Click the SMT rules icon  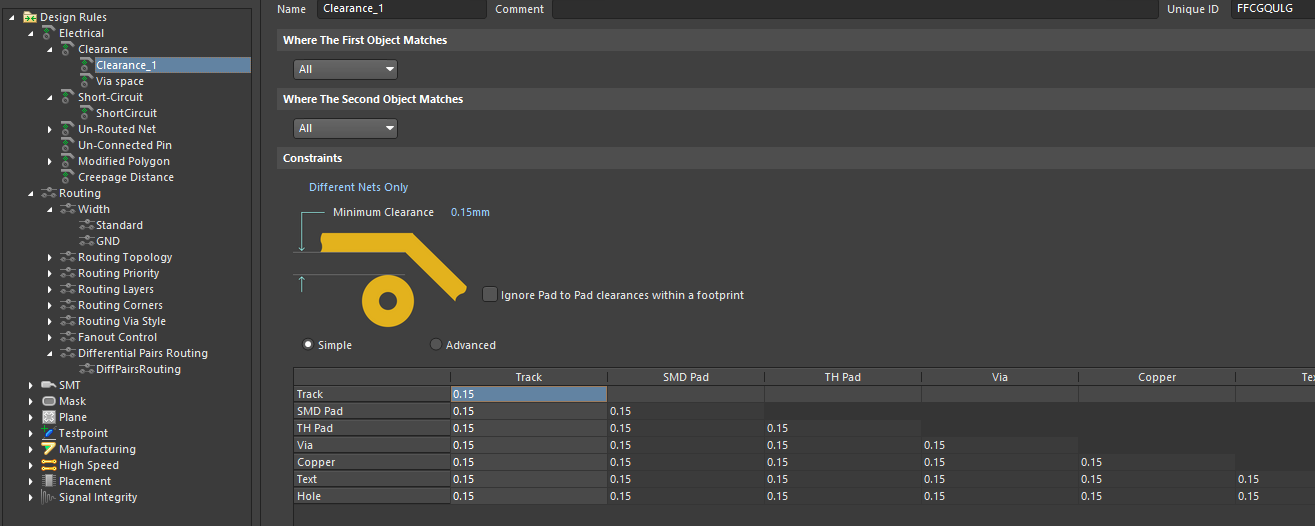tap(48, 385)
